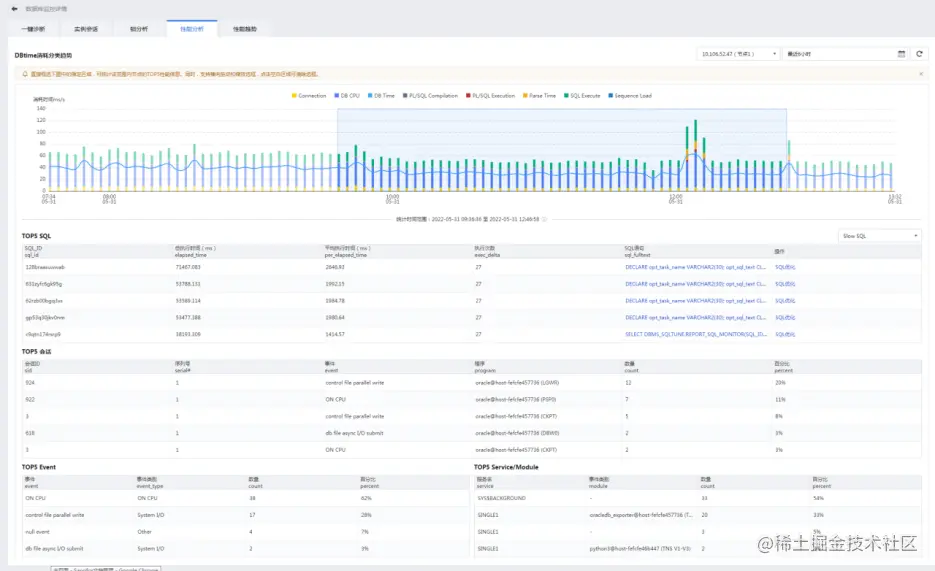Dismiss the orange notice banner
Screen dimensions: 935x571
pos(921,74)
